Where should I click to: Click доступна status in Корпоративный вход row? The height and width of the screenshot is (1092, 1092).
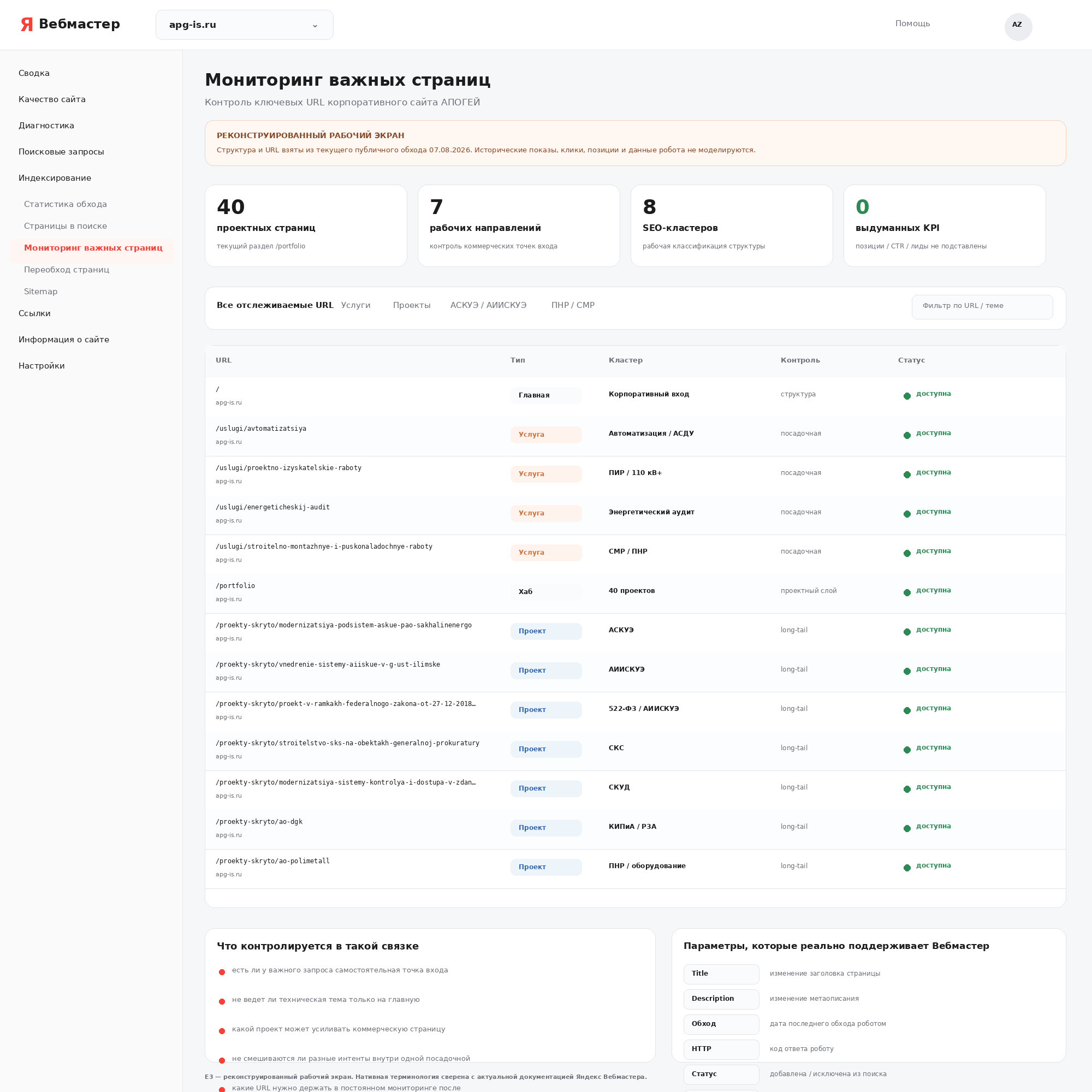[x=933, y=393]
